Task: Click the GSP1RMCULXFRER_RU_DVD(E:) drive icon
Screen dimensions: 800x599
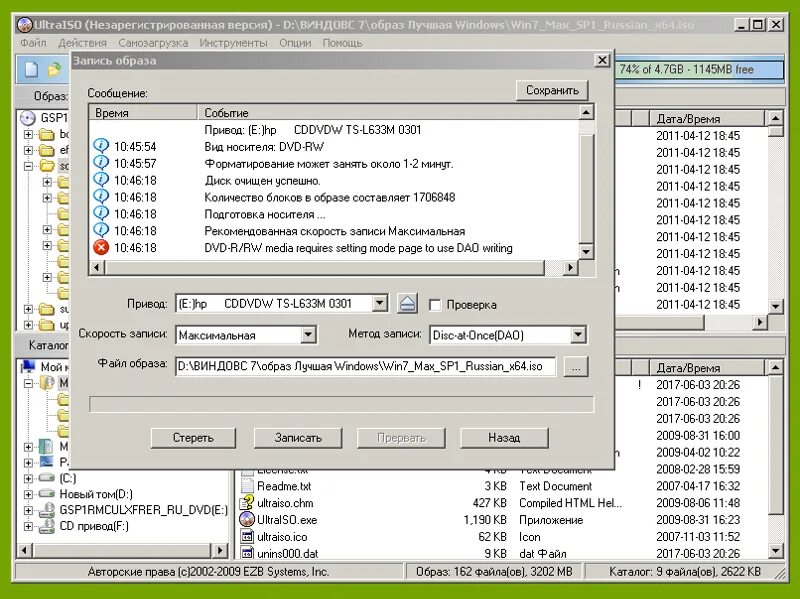Action: (x=46, y=510)
